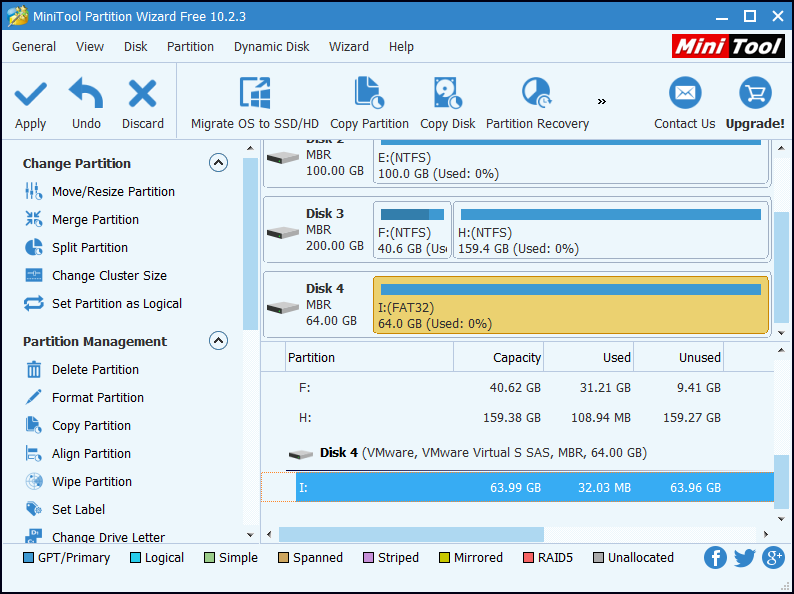Open the Wizard menu

pos(349,47)
